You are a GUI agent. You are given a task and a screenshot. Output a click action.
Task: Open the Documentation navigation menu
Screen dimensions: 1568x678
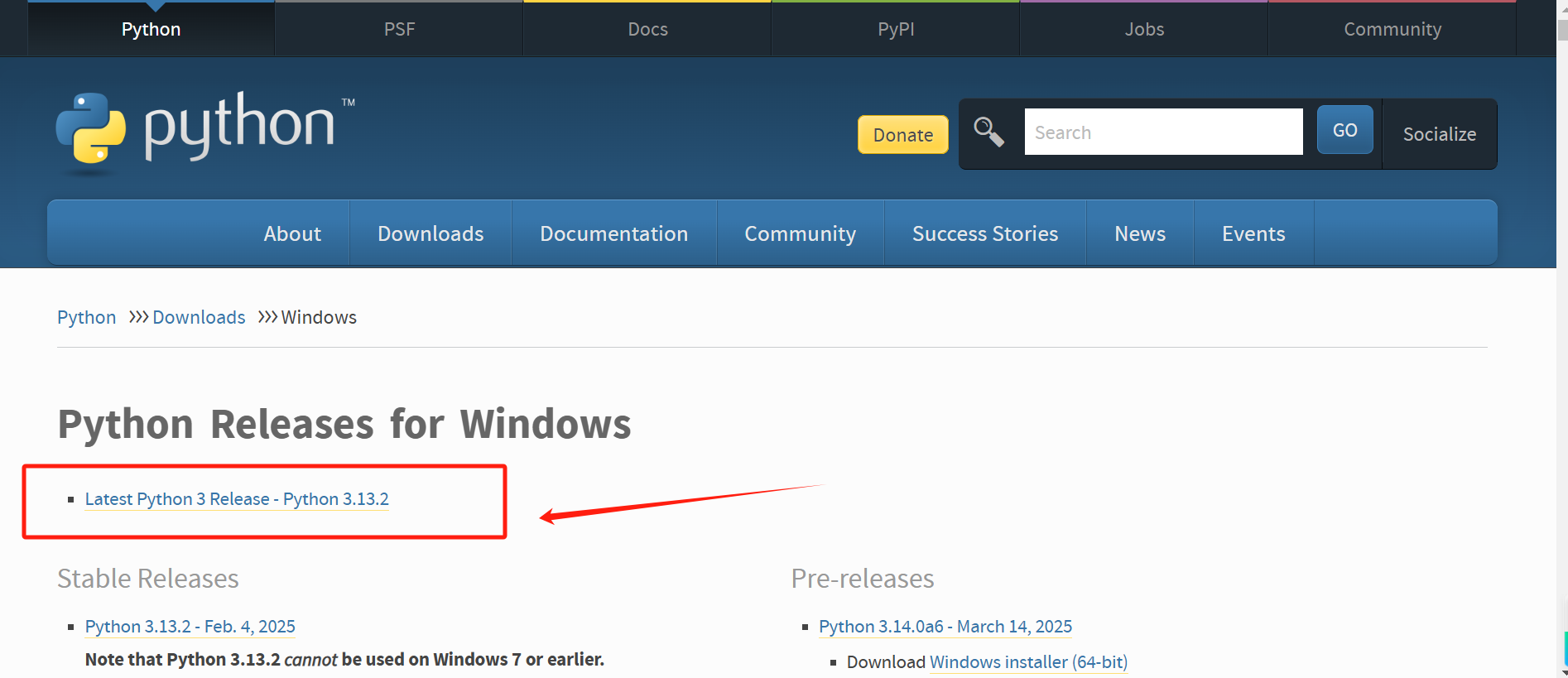coord(613,233)
